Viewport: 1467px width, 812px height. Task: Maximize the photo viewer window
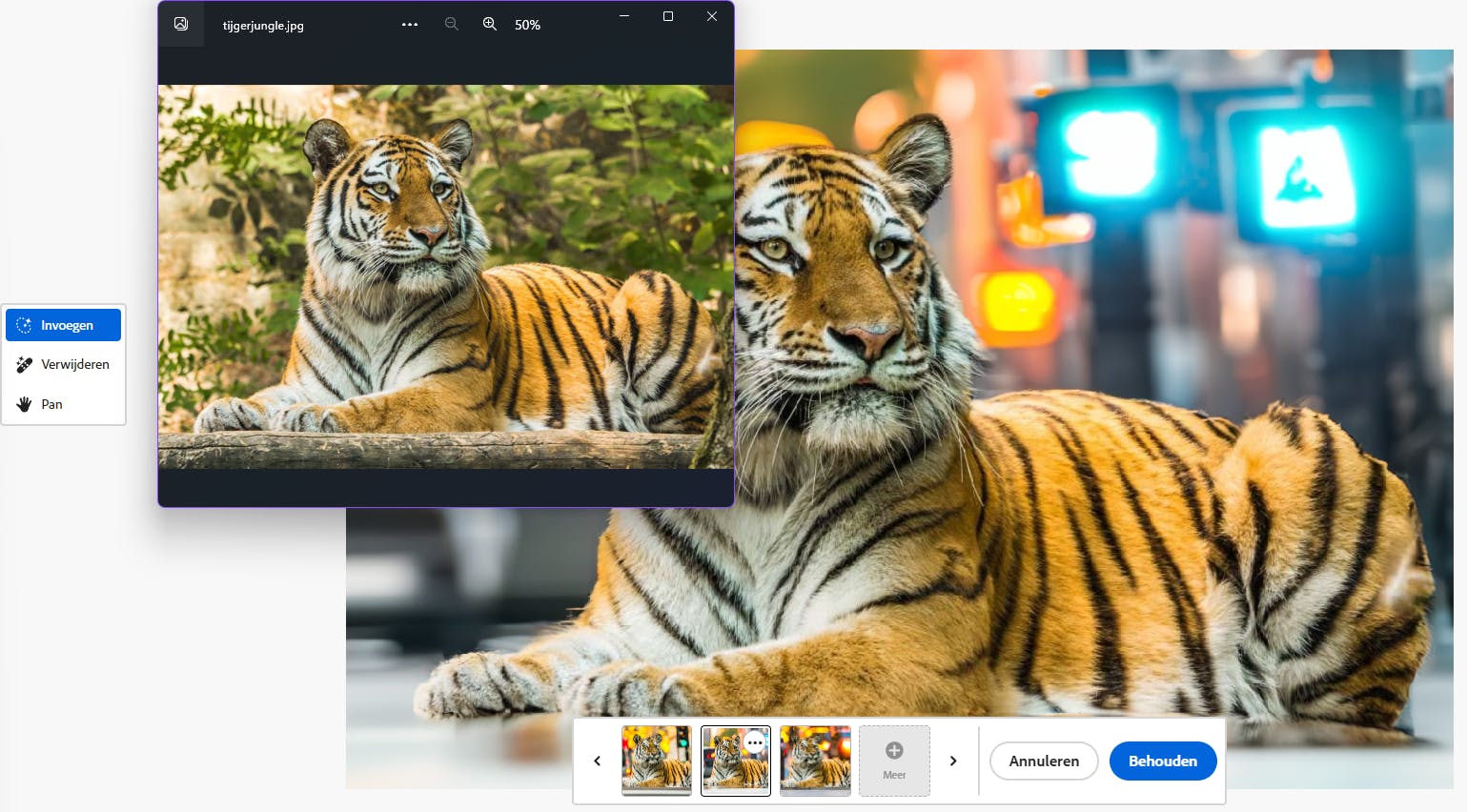(668, 16)
